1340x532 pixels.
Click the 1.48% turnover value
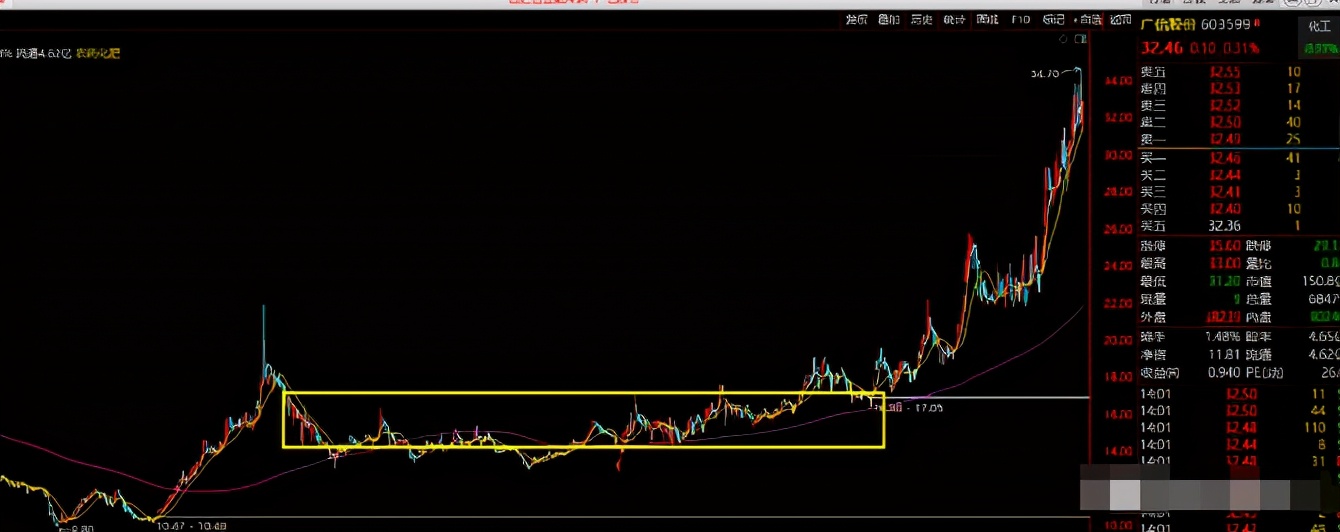point(1225,336)
